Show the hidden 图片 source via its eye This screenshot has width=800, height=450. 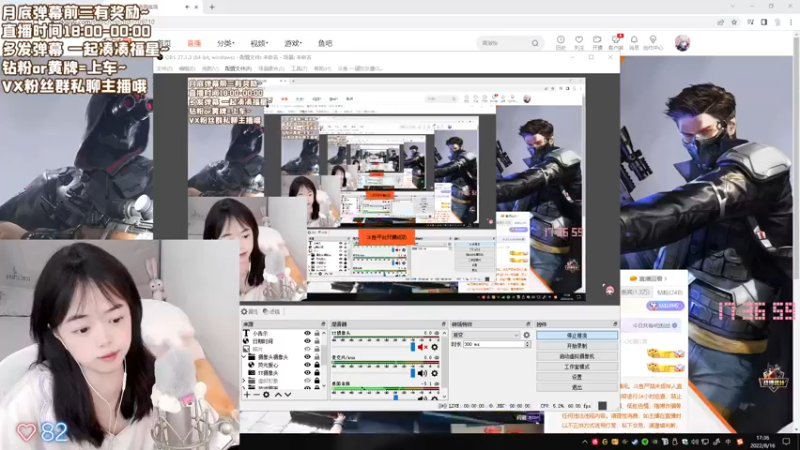307,349
